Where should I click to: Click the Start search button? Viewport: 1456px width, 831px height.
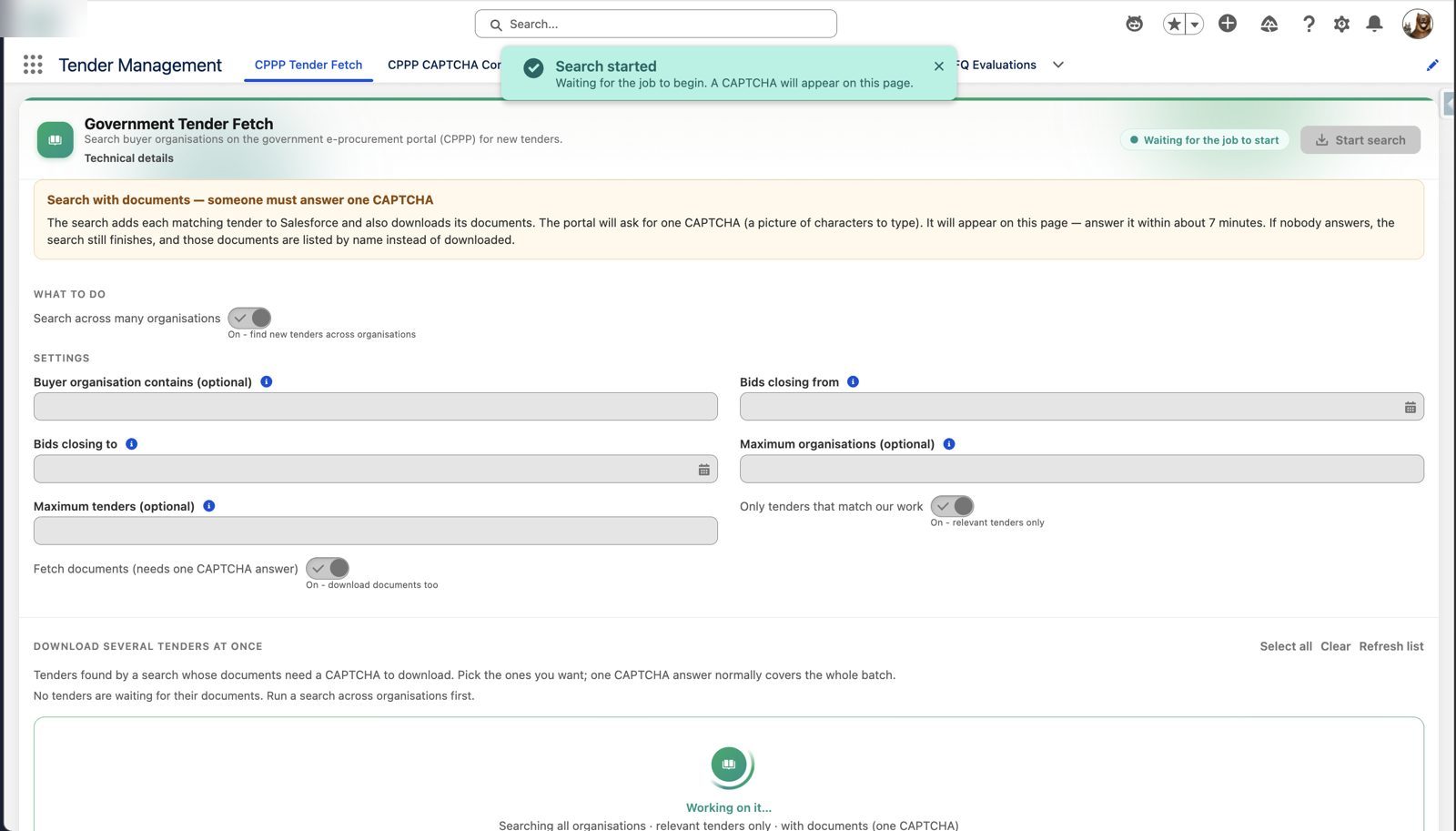tap(1360, 140)
